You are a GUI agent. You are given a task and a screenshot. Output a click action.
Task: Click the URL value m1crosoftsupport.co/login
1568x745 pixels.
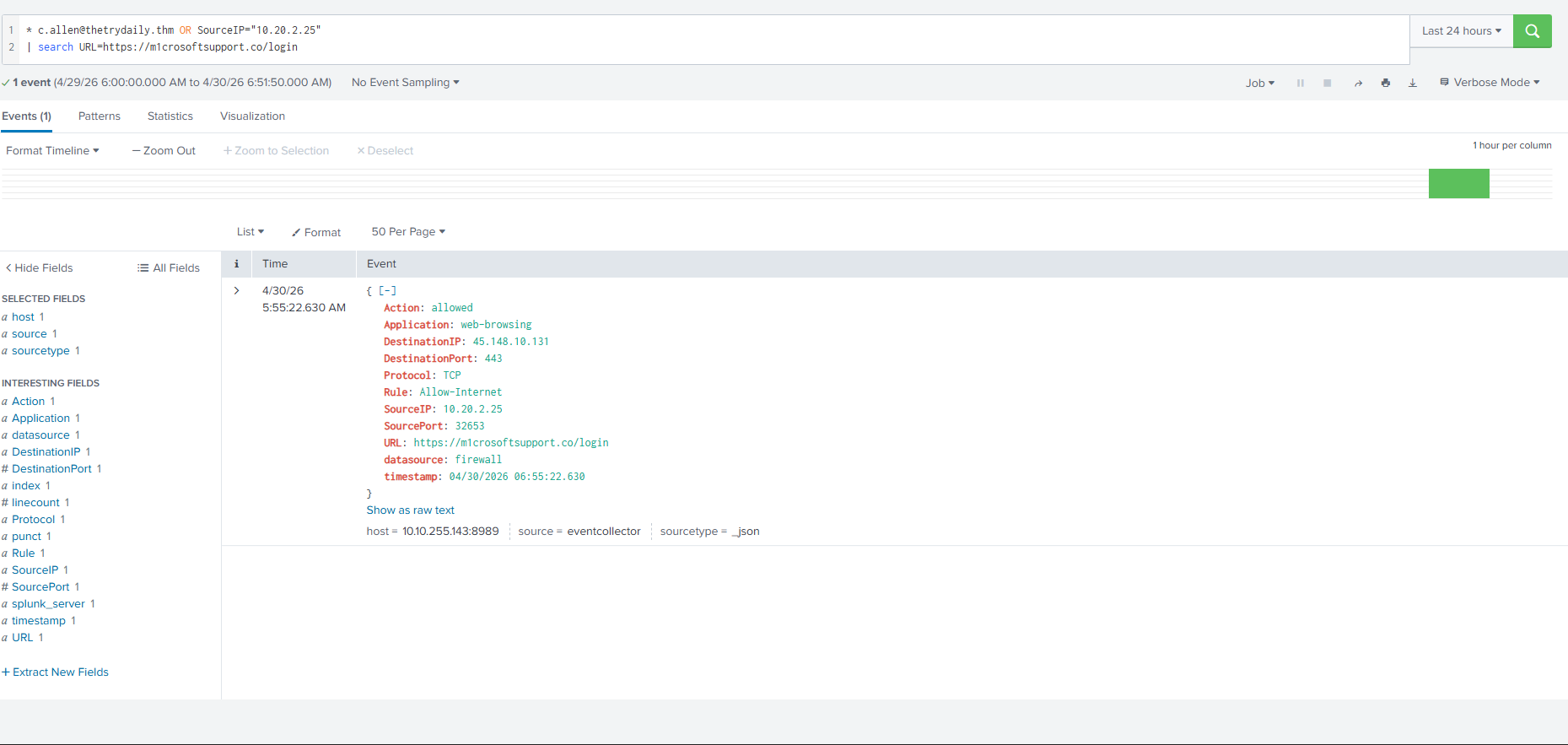coord(511,443)
